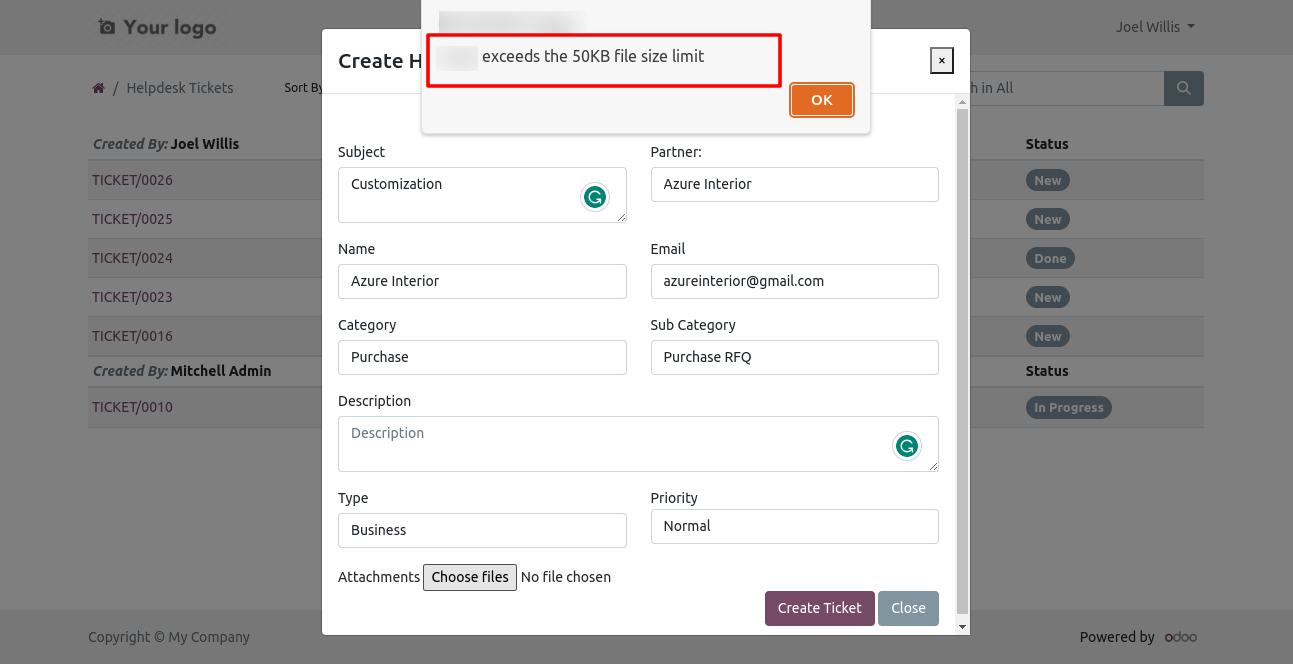Click the New badge for TICKET/0026
Viewport: 1293px width, 664px height.
1047,180
